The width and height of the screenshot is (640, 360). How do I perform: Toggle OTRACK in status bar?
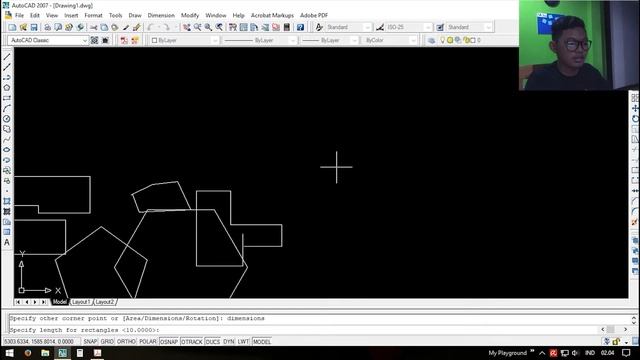[x=191, y=342]
